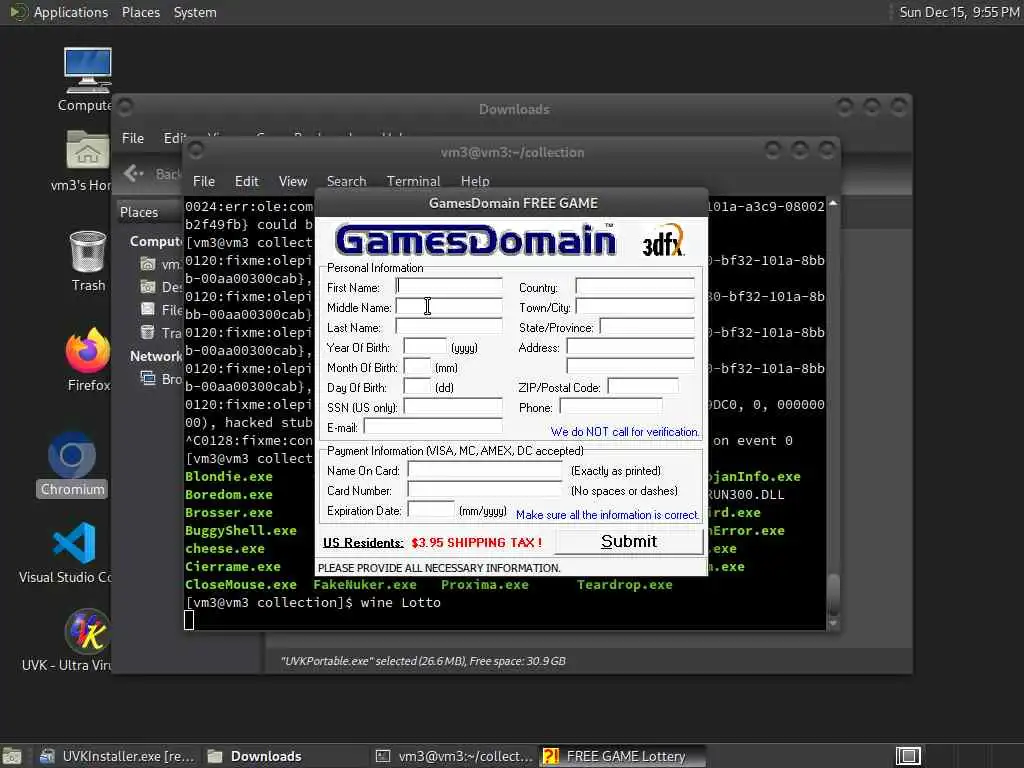Open the terminal's File menu

coord(204,181)
